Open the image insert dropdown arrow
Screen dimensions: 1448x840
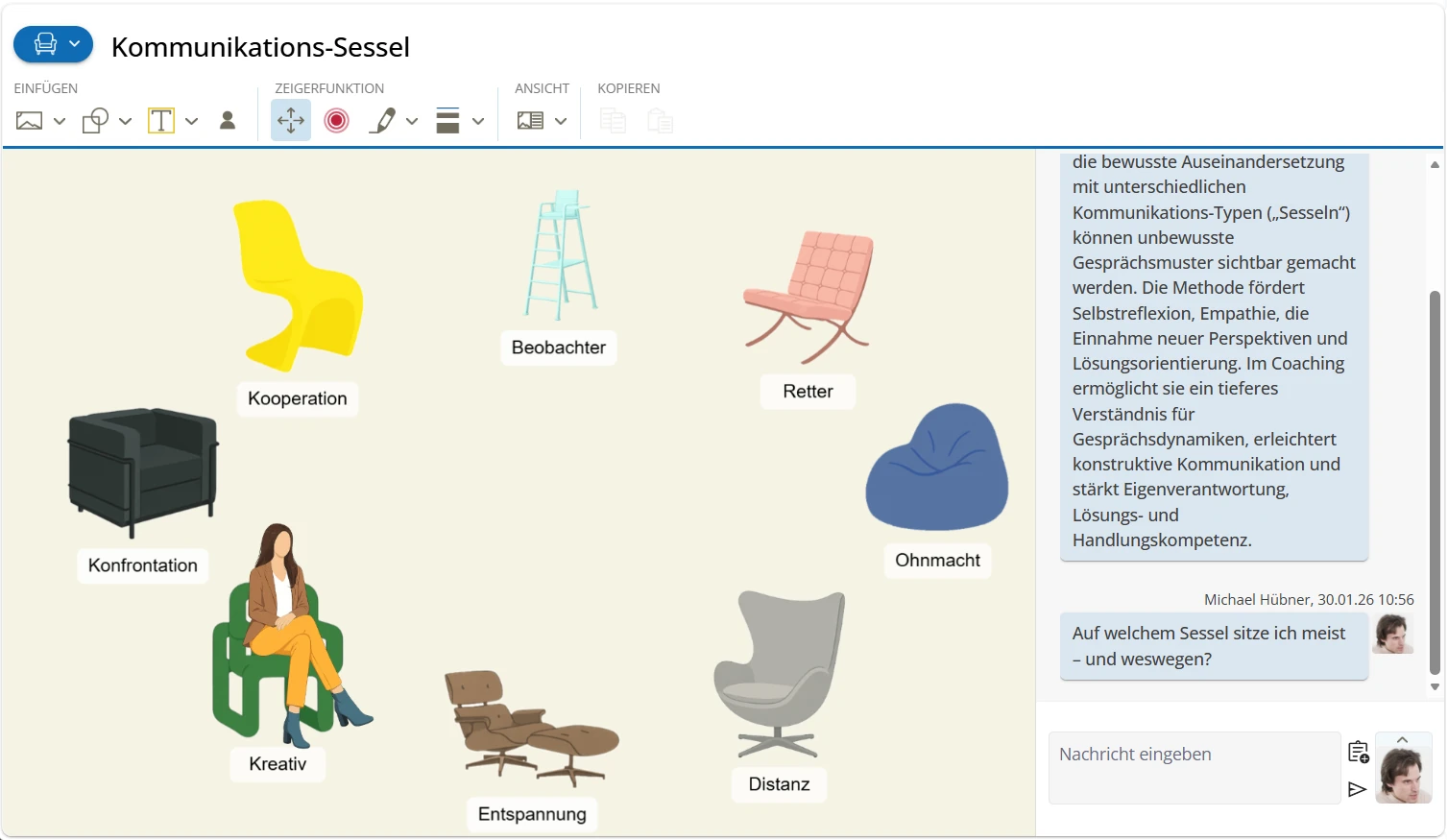pos(60,121)
